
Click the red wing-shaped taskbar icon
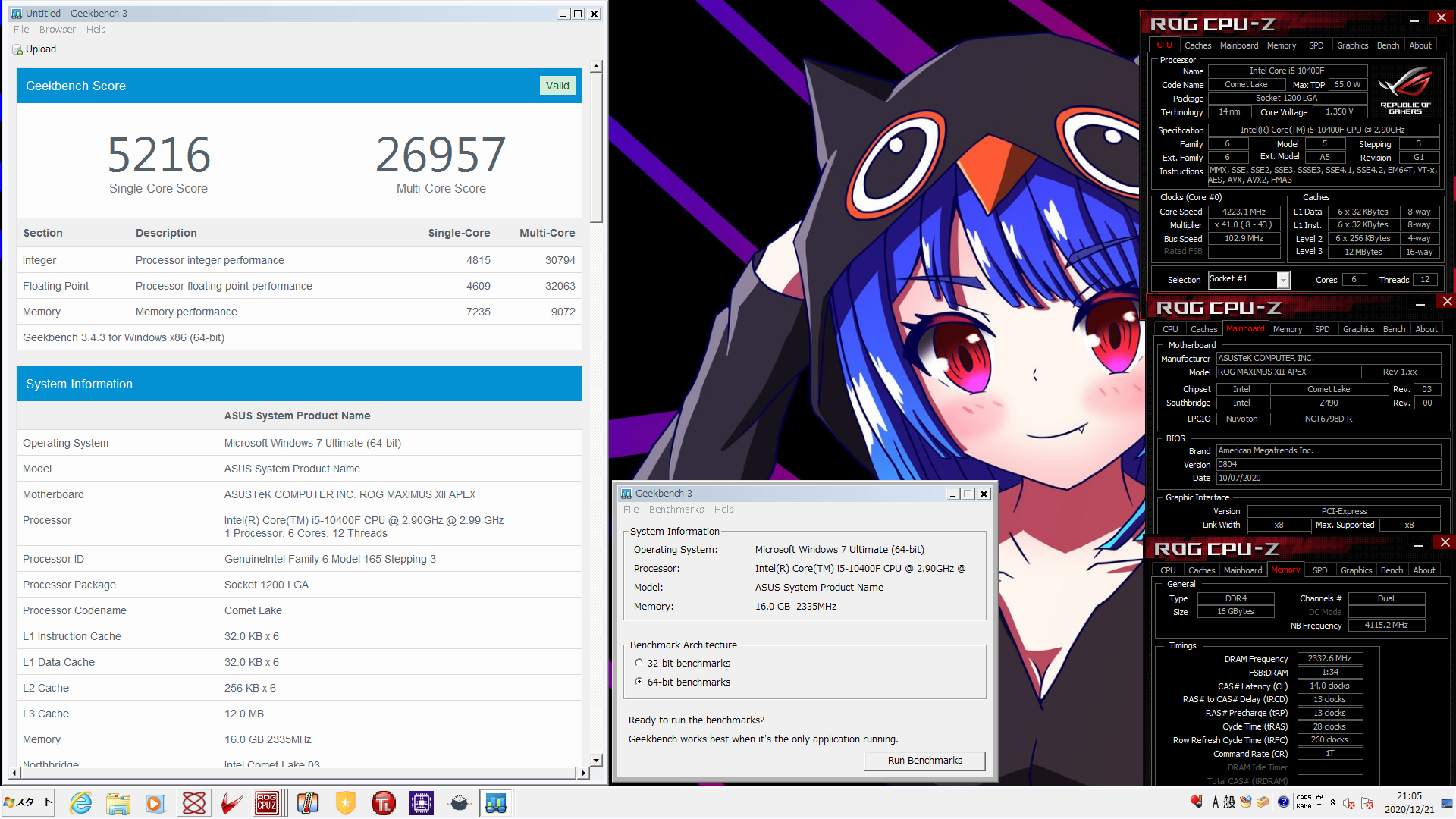click(231, 803)
